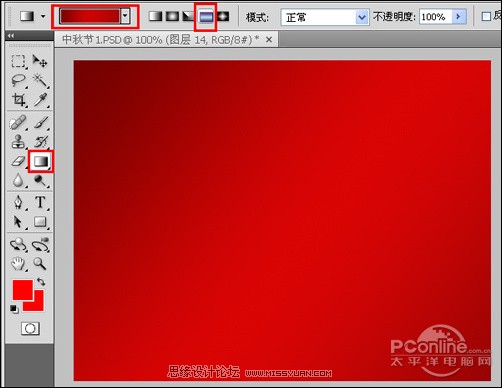This screenshot has height=388, width=502.
Task: Select the Eraser tool
Action: click(x=18, y=161)
